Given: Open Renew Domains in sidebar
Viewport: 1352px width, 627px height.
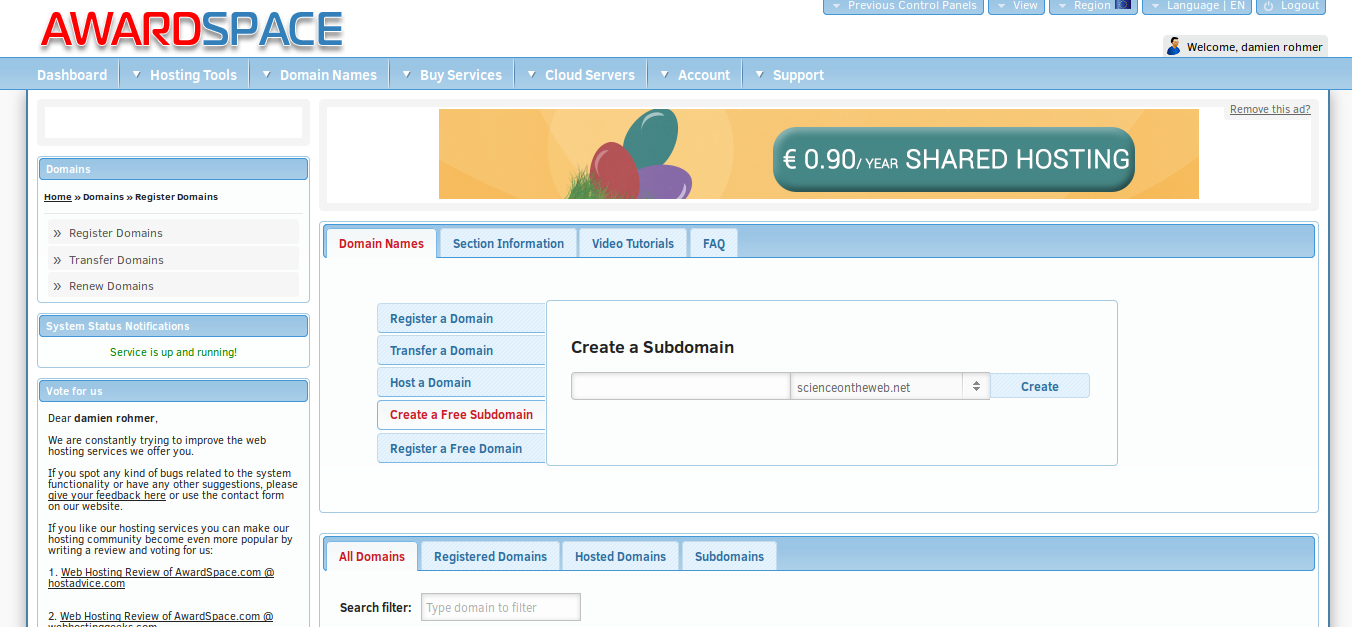Looking at the screenshot, I should tap(174, 285).
